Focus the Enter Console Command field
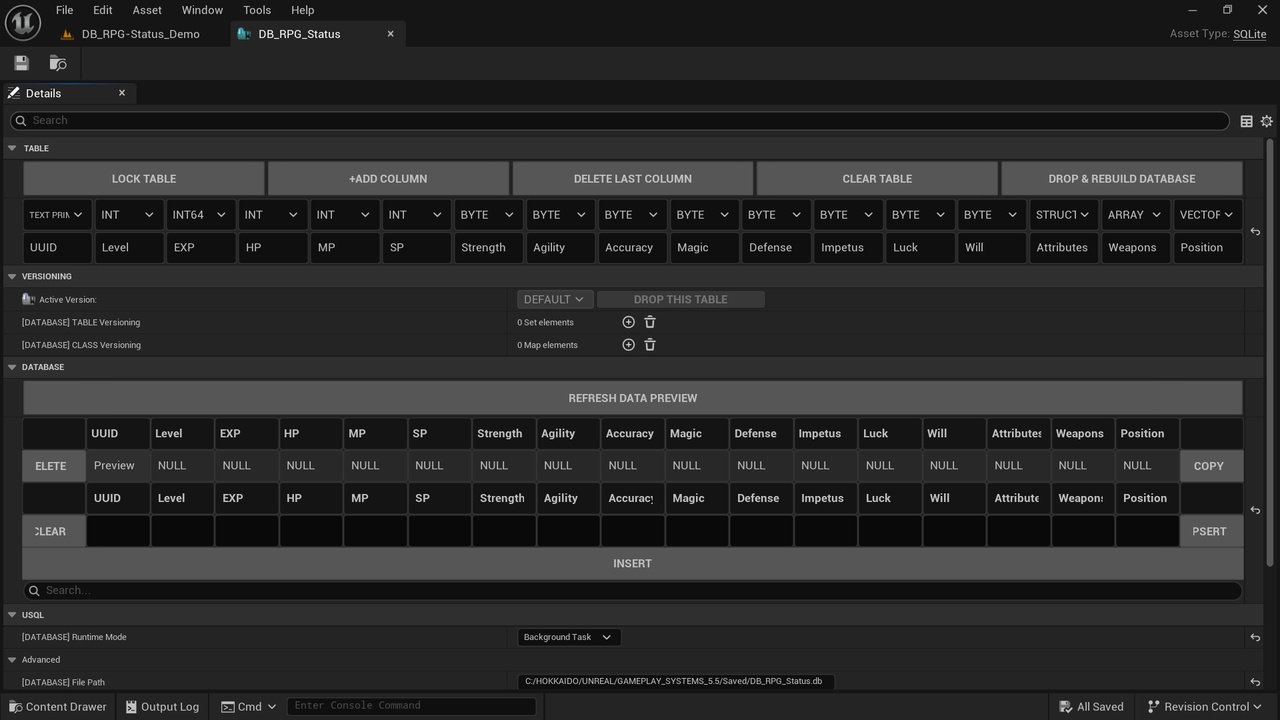 tap(411, 706)
